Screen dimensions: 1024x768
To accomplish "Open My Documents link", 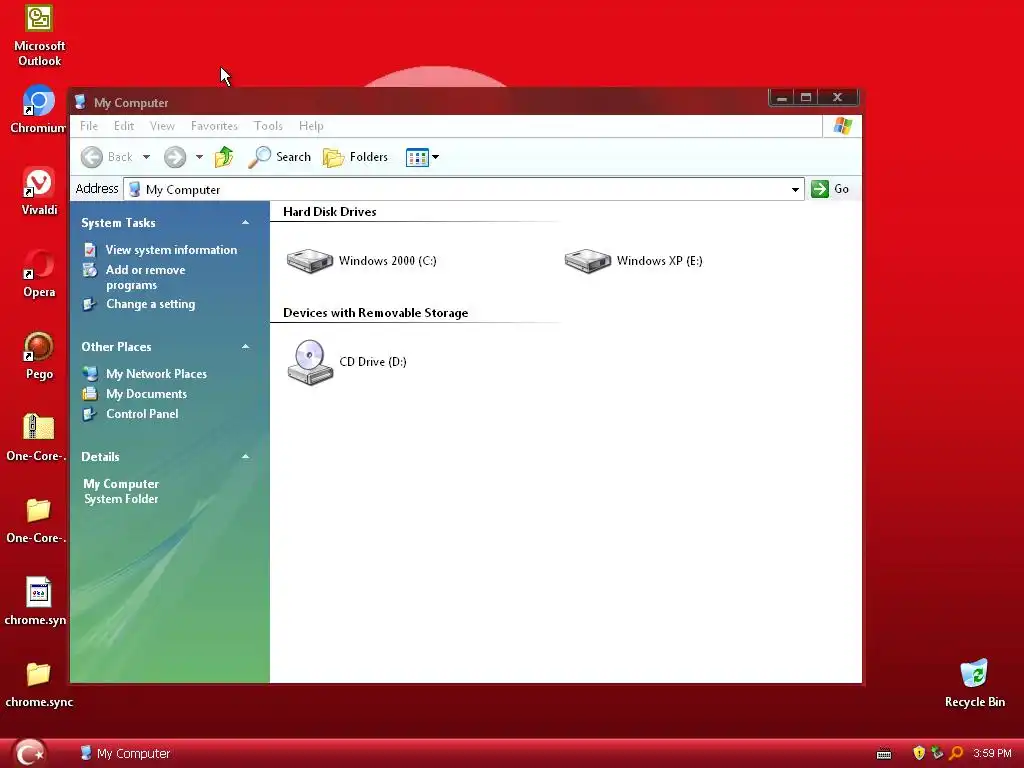I will 146,394.
